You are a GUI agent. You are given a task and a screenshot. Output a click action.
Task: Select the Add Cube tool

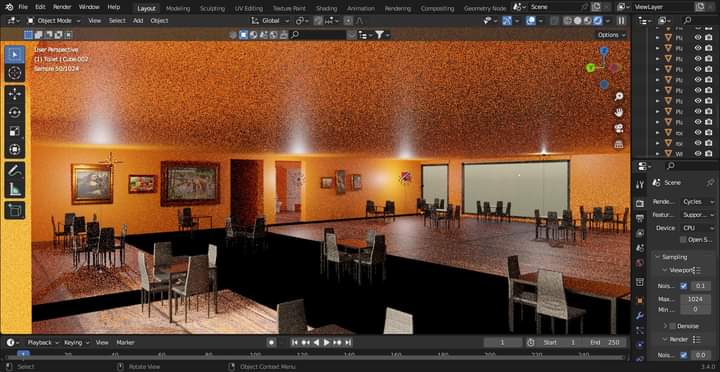[15, 210]
